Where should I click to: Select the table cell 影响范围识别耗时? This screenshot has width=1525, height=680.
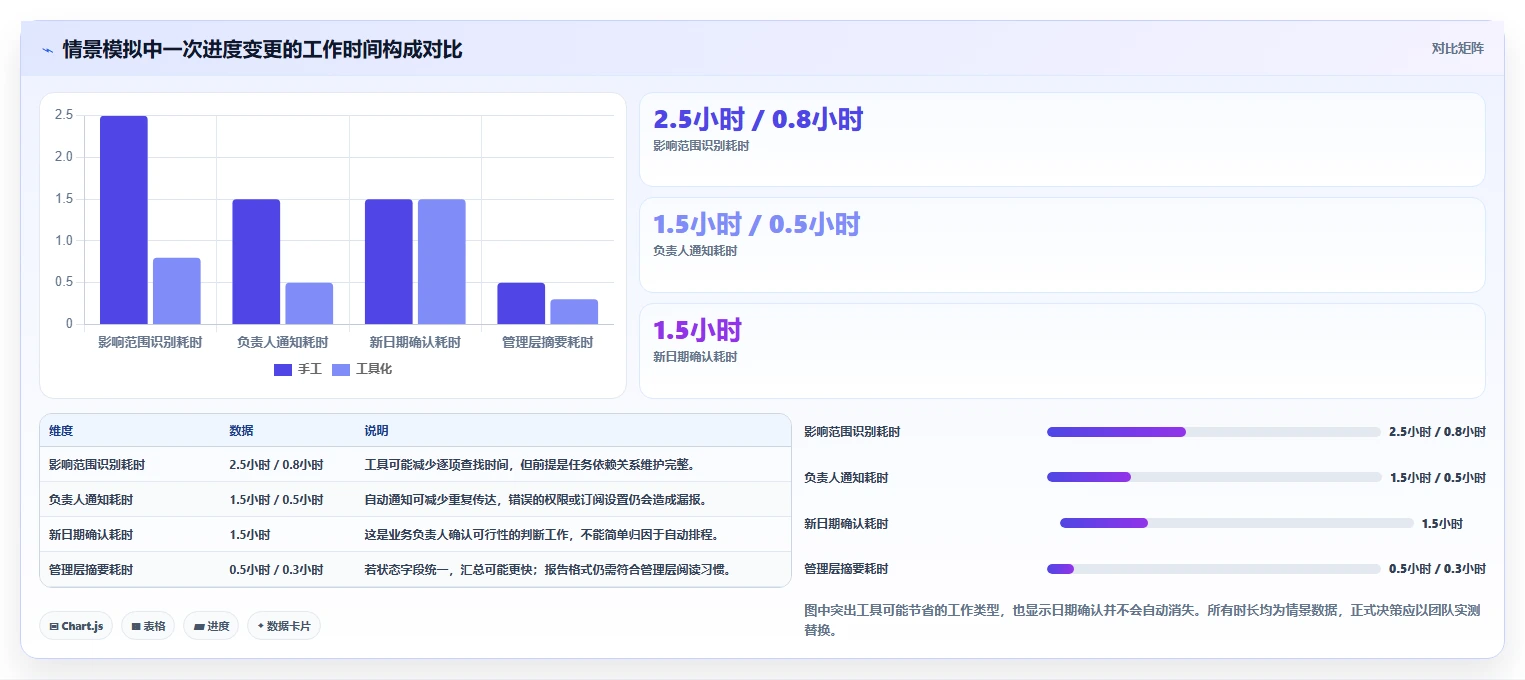point(97,465)
